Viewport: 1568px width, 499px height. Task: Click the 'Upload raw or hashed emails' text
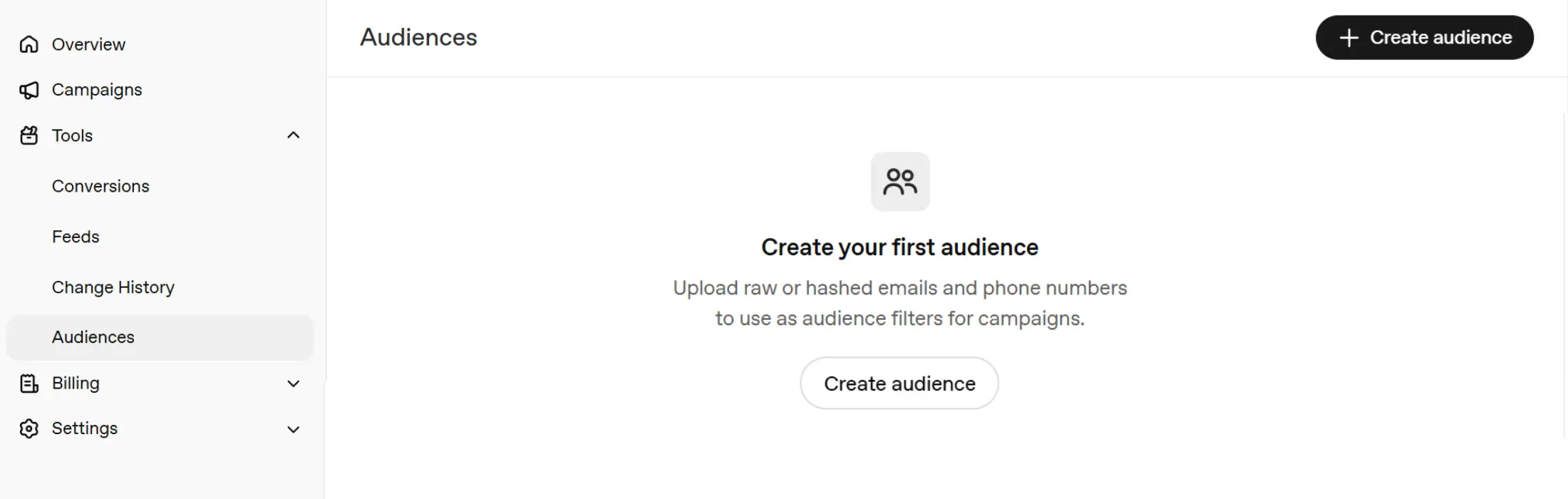(805, 288)
